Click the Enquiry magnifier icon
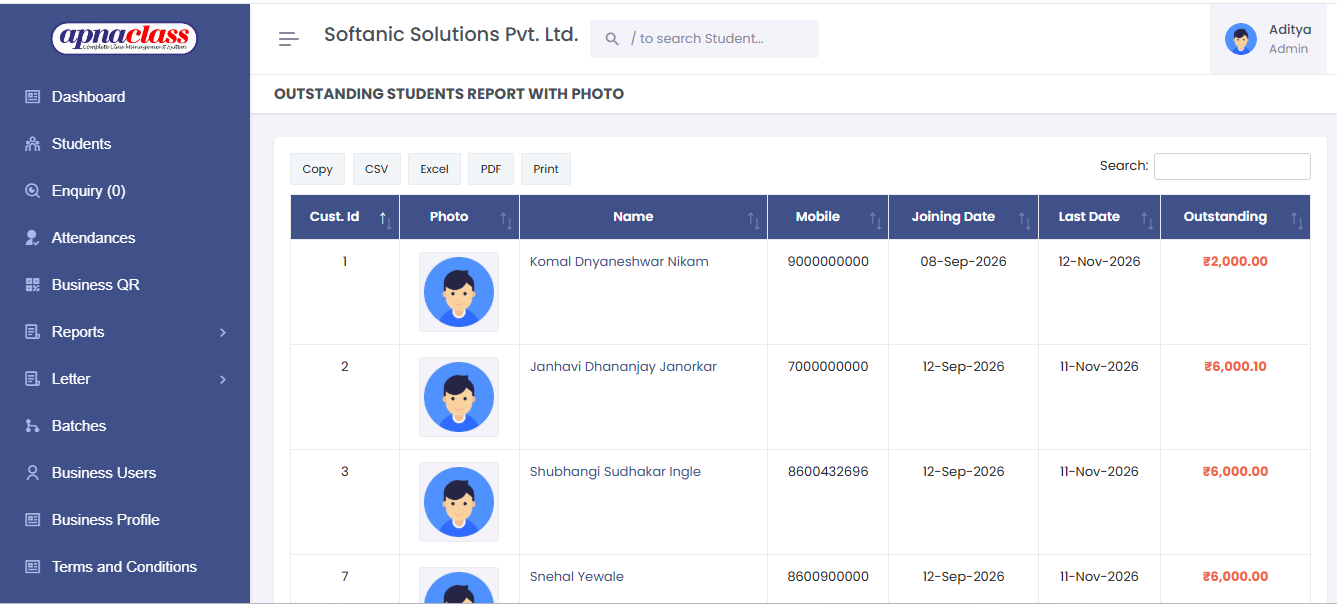 [x=33, y=191]
